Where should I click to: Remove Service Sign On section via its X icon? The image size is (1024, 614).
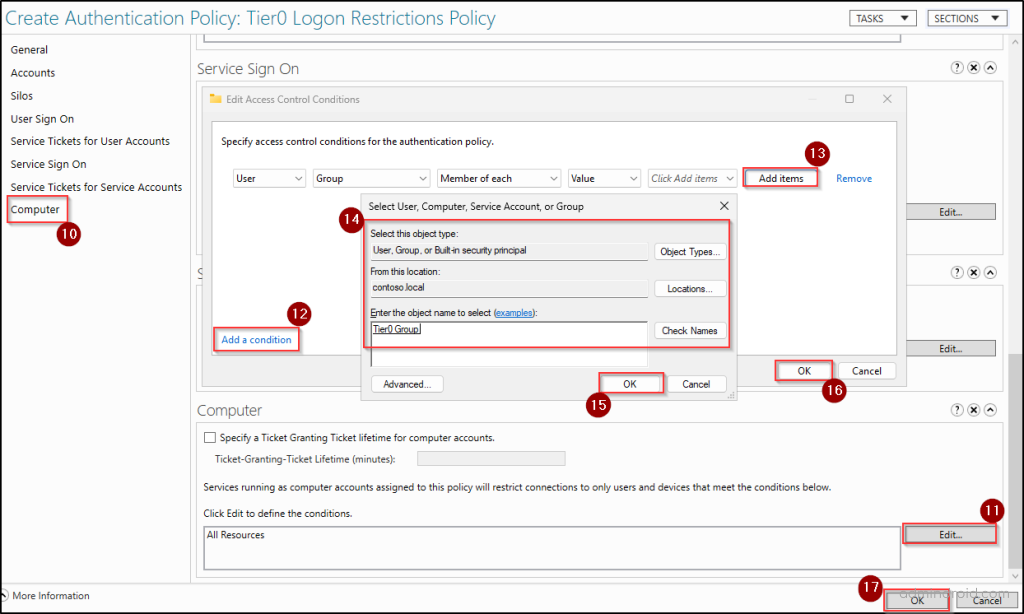point(973,67)
